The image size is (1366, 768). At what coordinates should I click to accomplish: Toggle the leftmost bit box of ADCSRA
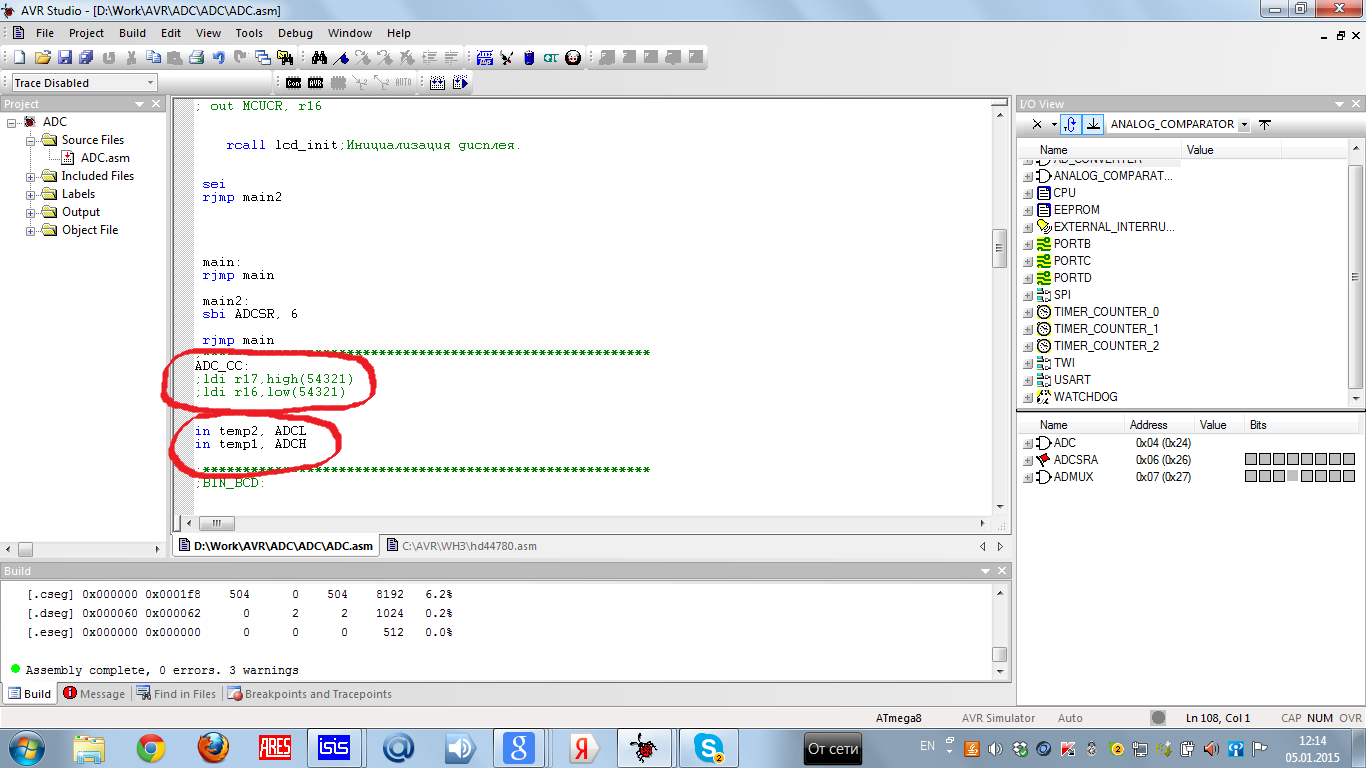pyautogui.click(x=1251, y=460)
